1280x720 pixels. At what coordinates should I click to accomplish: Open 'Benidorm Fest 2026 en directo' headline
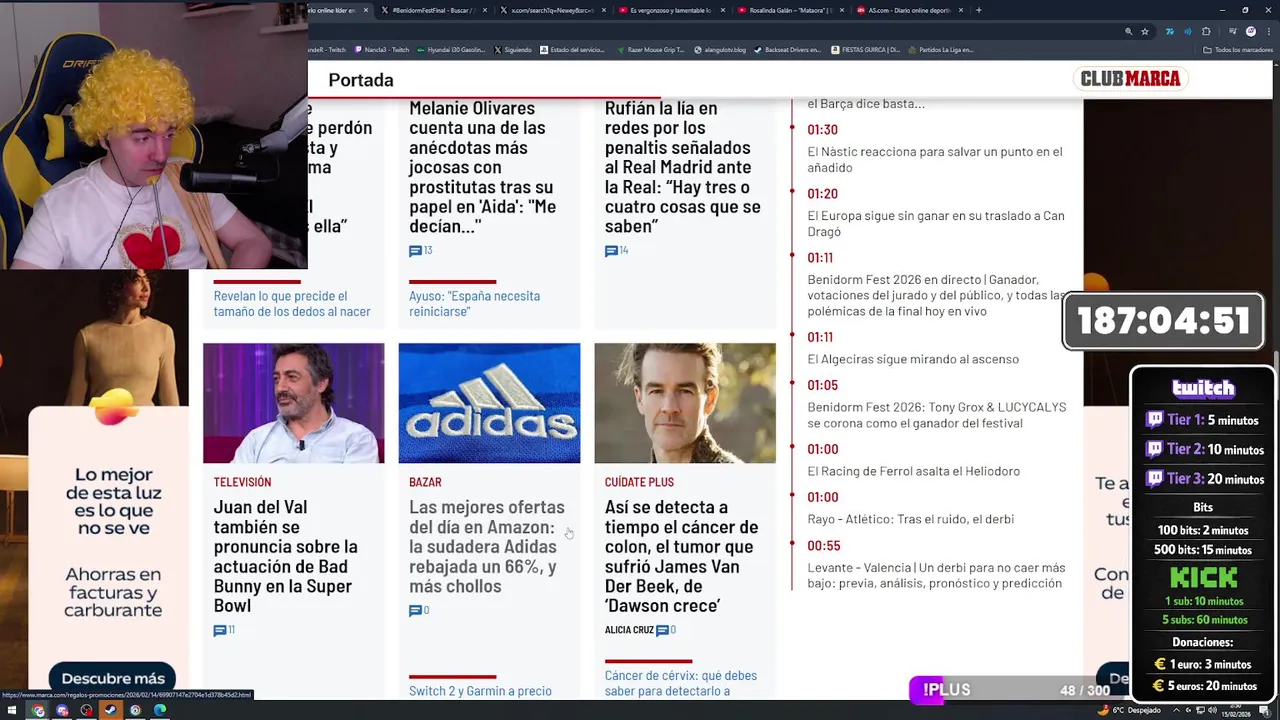(937, 295)
